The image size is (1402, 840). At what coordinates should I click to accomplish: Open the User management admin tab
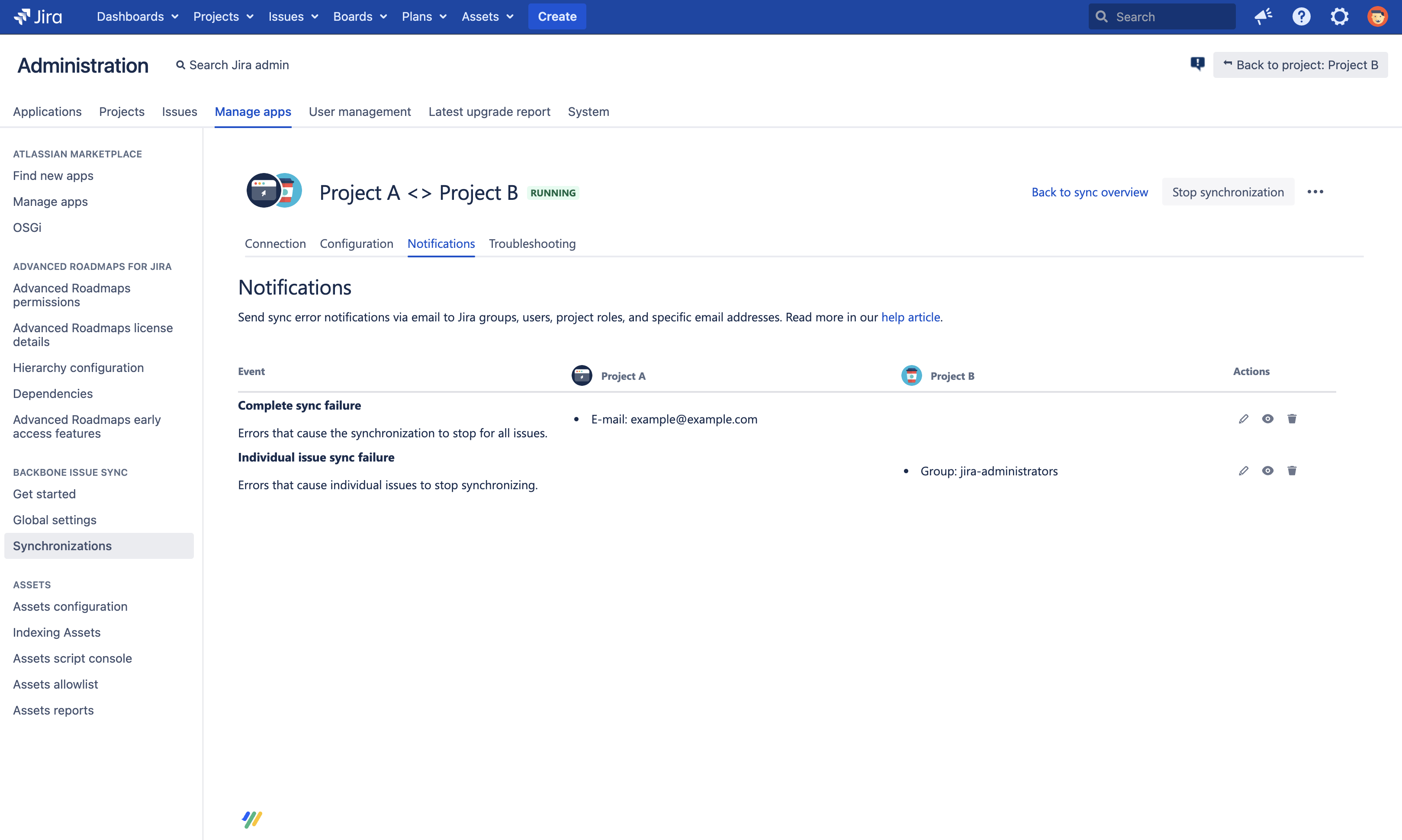click(x=360, y=112)
